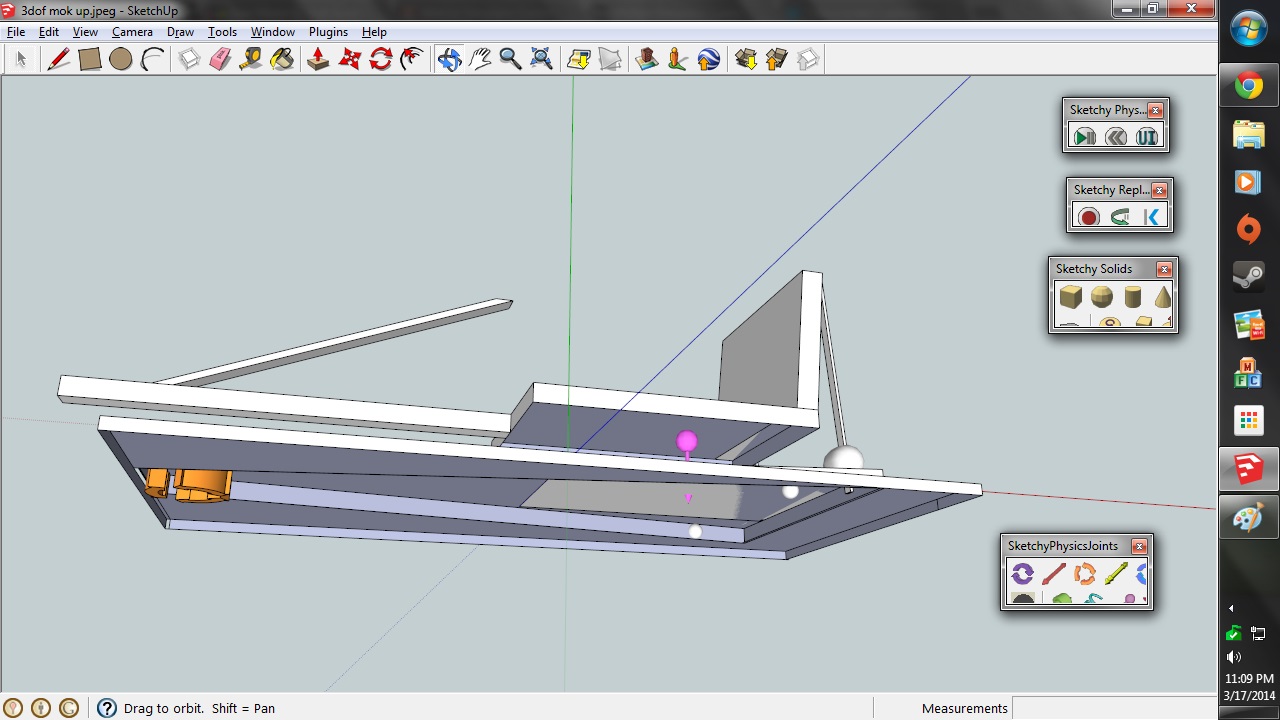Click the Make Component tool

[190, 60]
